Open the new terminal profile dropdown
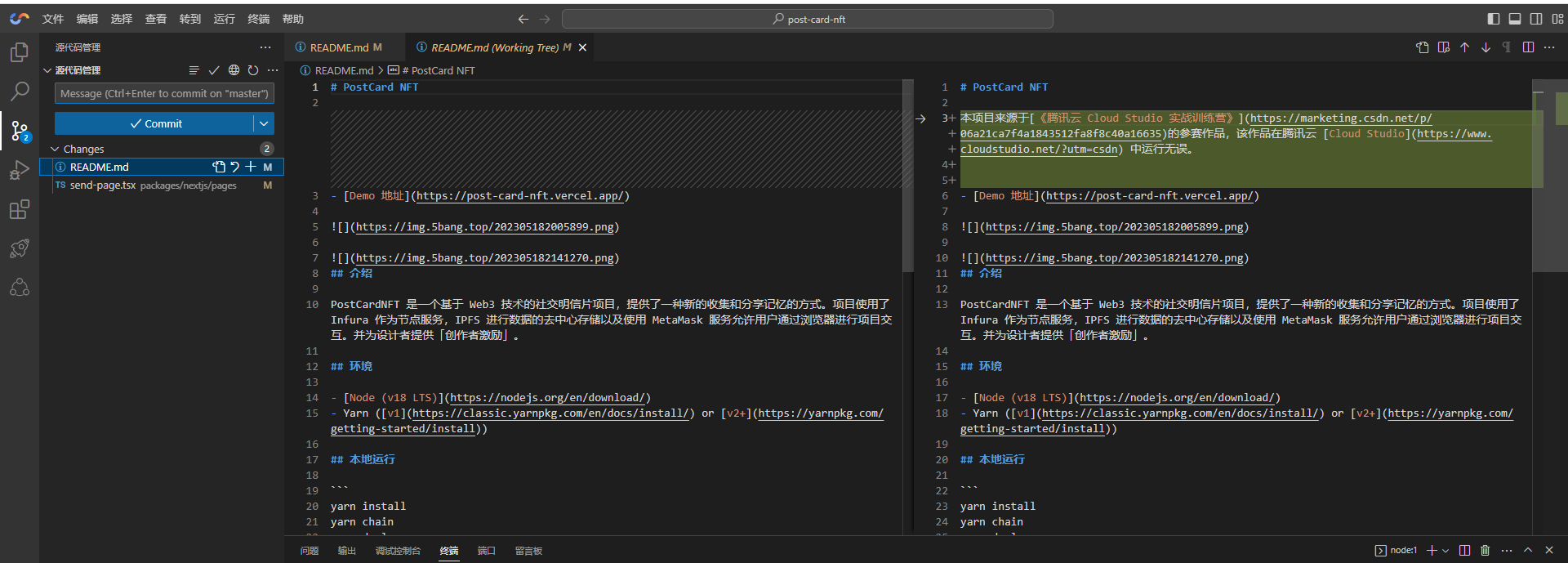Screen dimensions: 1568x563 point(1445,551)
